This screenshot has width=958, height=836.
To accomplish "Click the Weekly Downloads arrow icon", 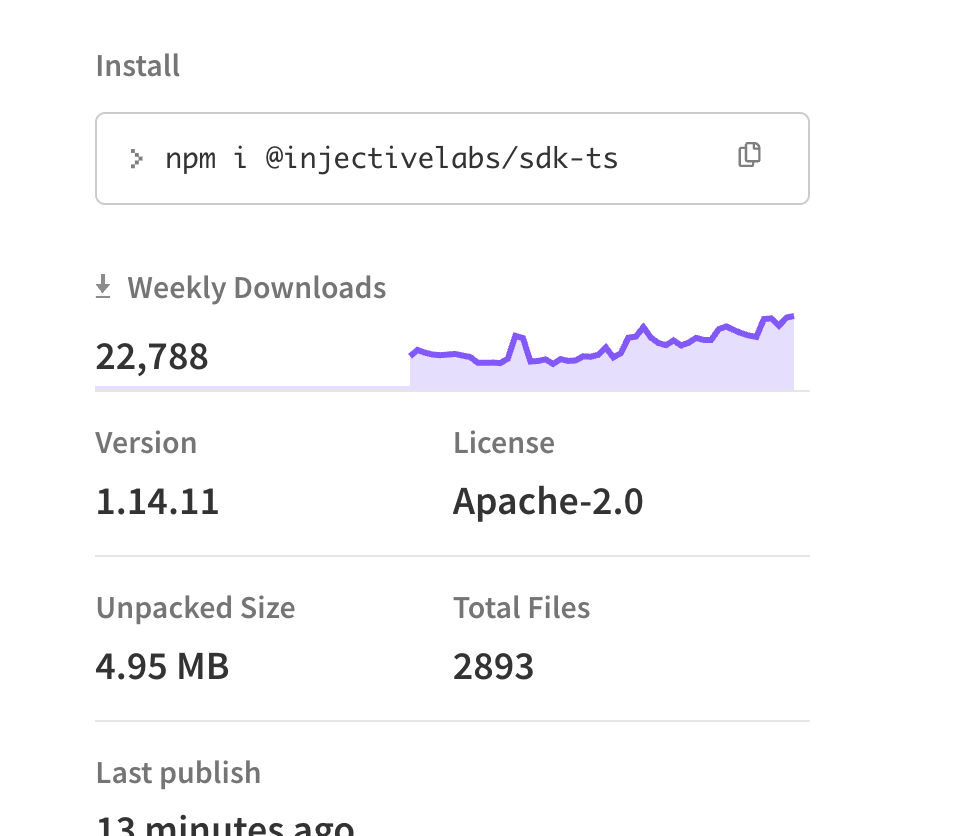I will point(103,287).
